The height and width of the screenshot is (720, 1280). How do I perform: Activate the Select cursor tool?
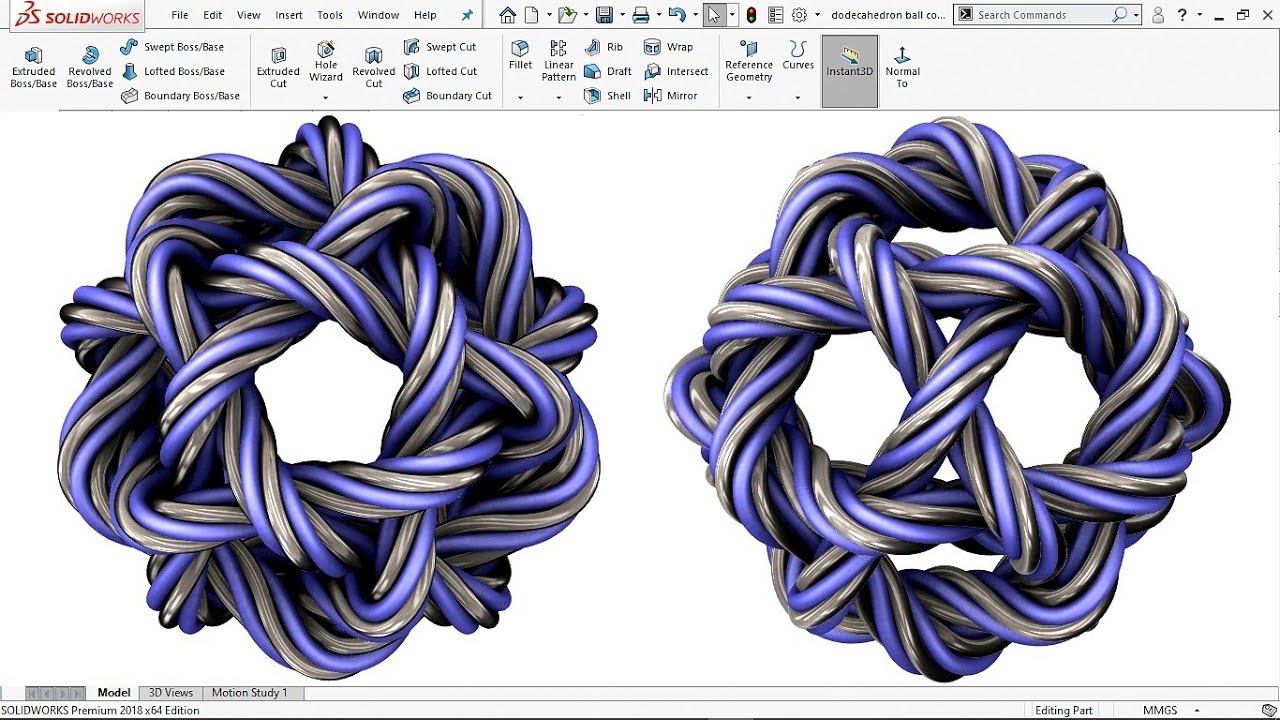[713, 15]
